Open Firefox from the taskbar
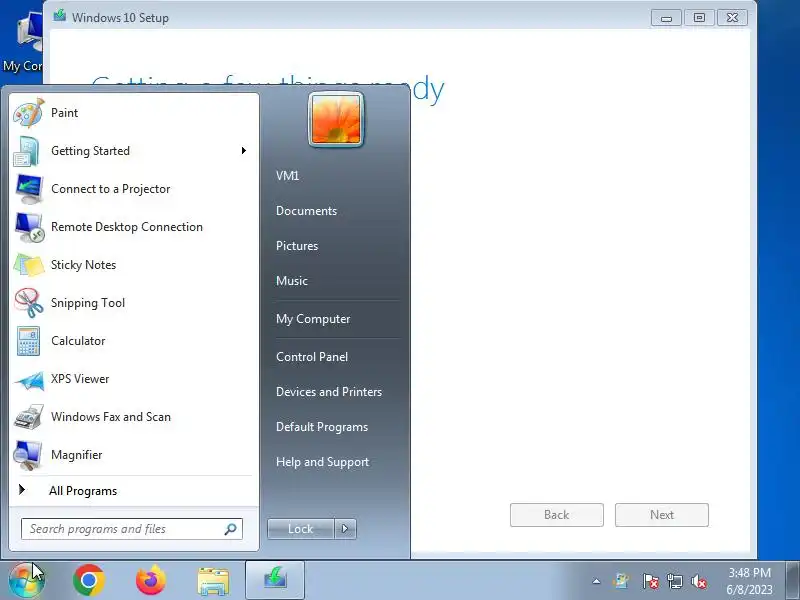The height and width of the screenshot is (600, 800). coord(151,580)
